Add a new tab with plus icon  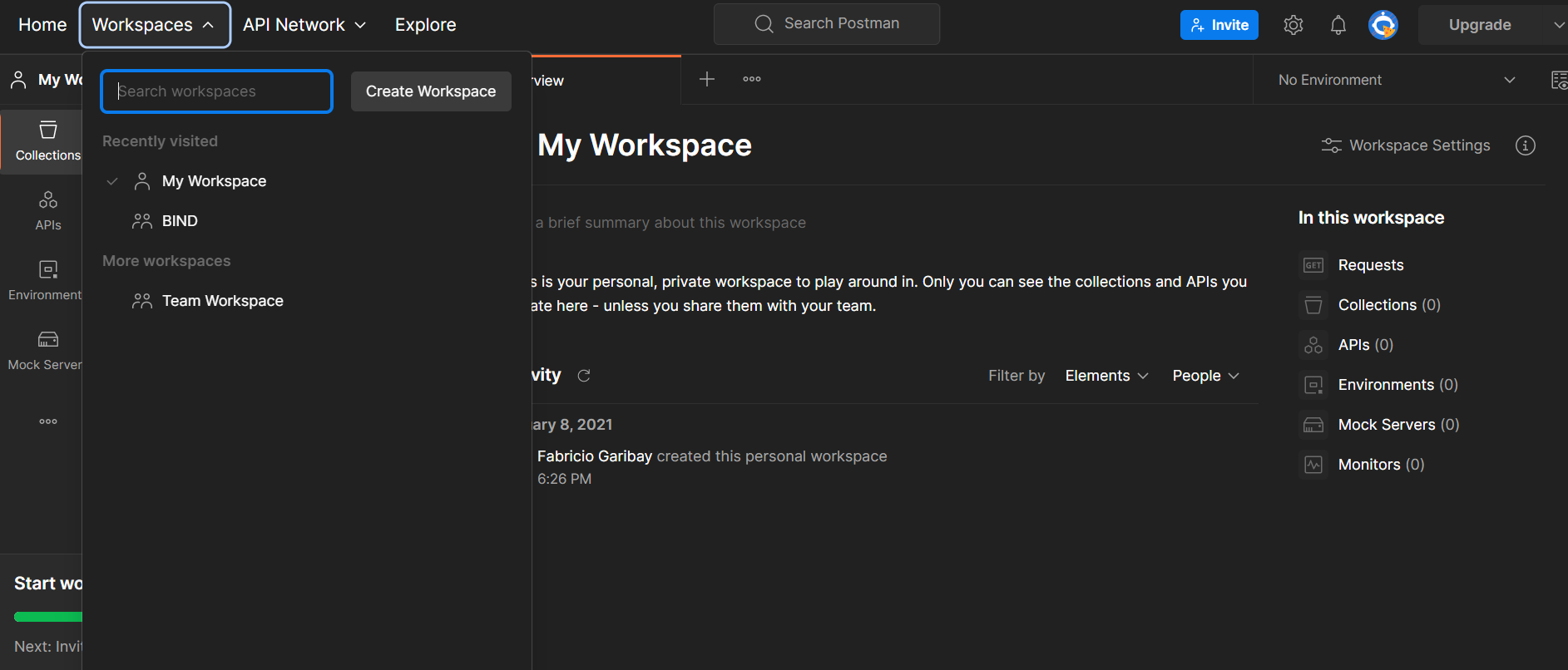pyautogui.click(x=707, y=79)
